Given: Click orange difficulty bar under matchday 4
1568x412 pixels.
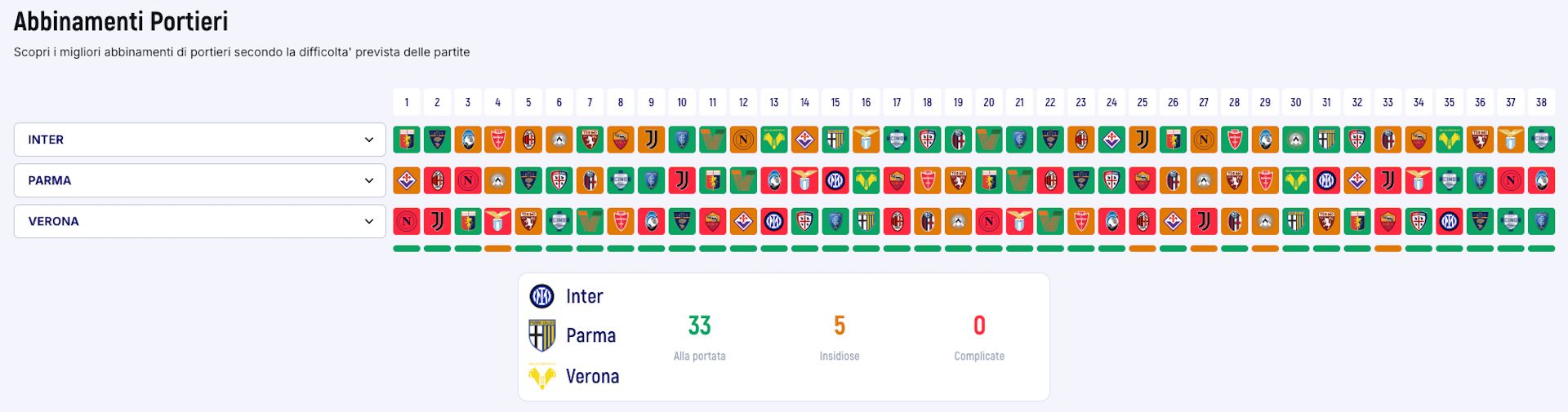Looking at the screenshot, I should coord(498,249).
